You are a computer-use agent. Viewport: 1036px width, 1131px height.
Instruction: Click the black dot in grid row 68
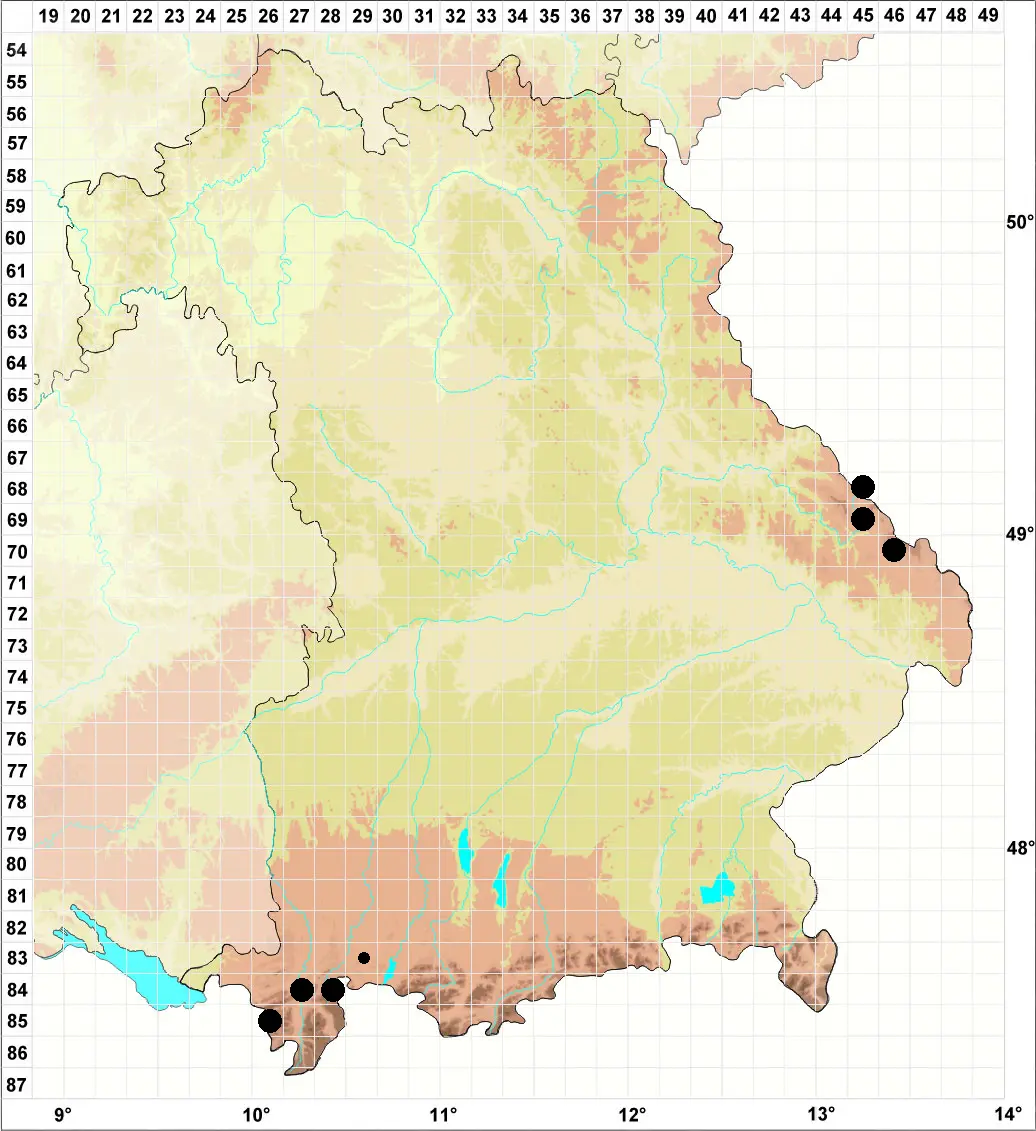coord(863,487)
